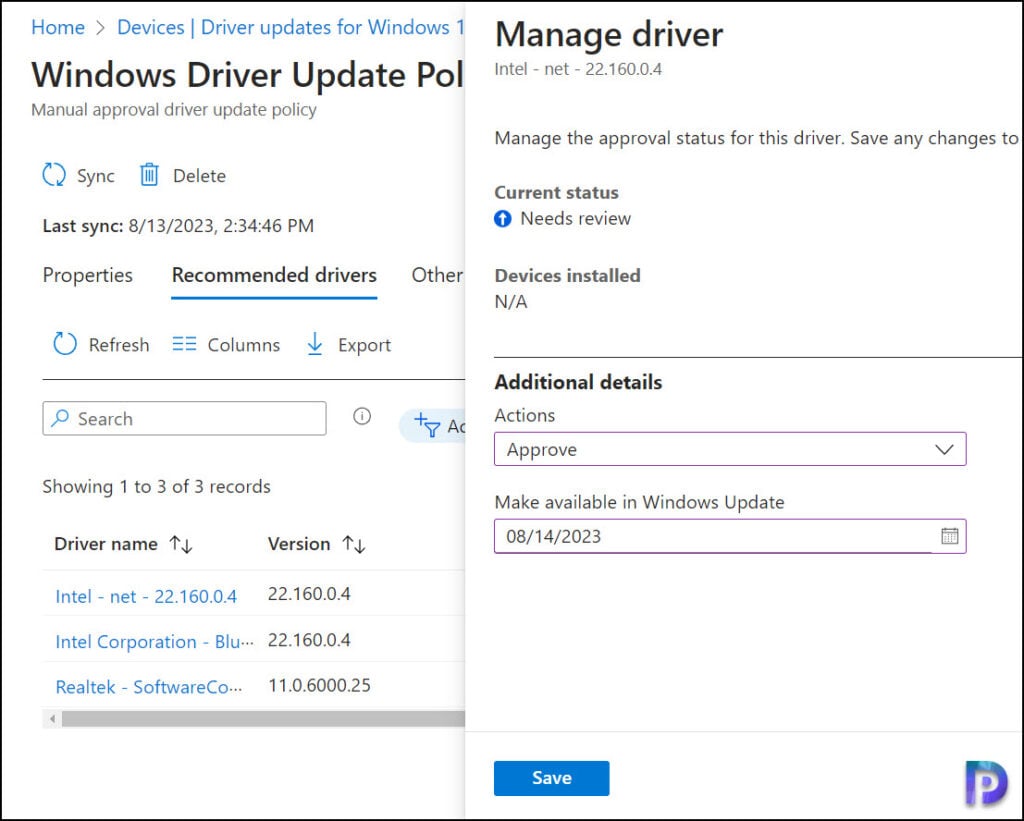
Task: Click the left arrow of horizontal scrollbar
Action: [52, 719]
